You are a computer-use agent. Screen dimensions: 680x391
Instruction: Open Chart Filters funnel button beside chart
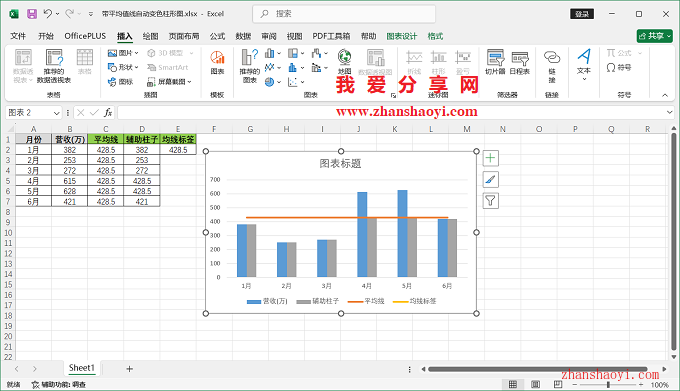coord(490,200)
